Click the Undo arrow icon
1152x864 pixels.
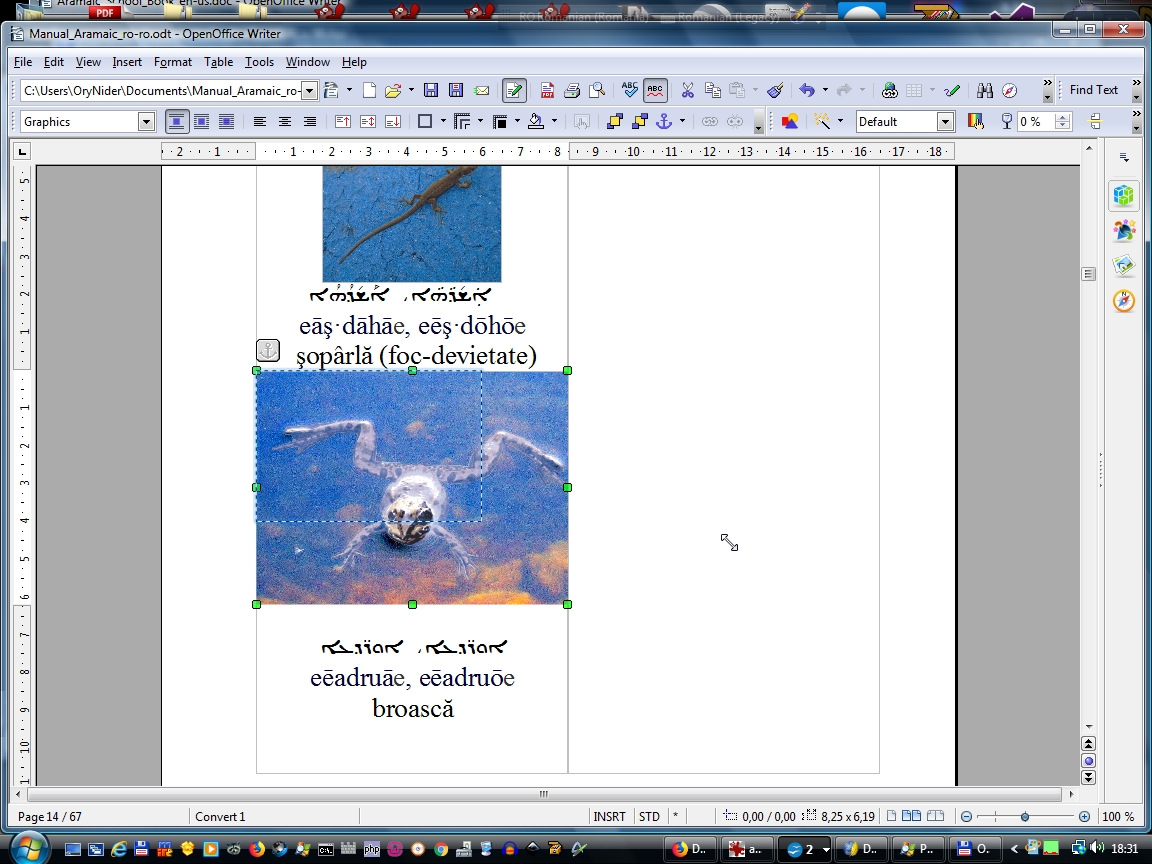pyautogui.click(x=807, y=91)
